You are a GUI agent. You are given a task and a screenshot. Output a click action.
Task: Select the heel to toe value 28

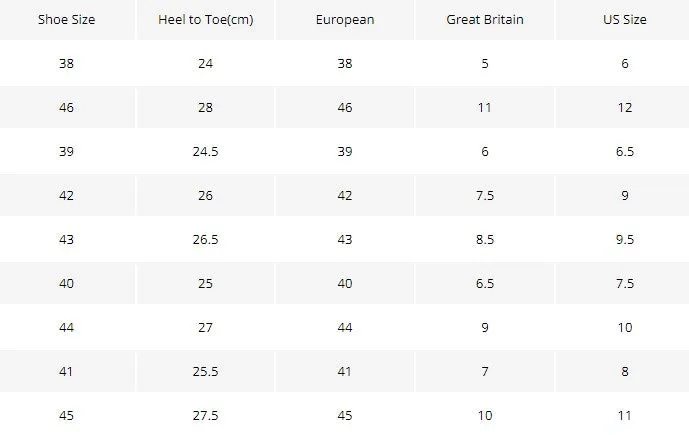point(205,108)
